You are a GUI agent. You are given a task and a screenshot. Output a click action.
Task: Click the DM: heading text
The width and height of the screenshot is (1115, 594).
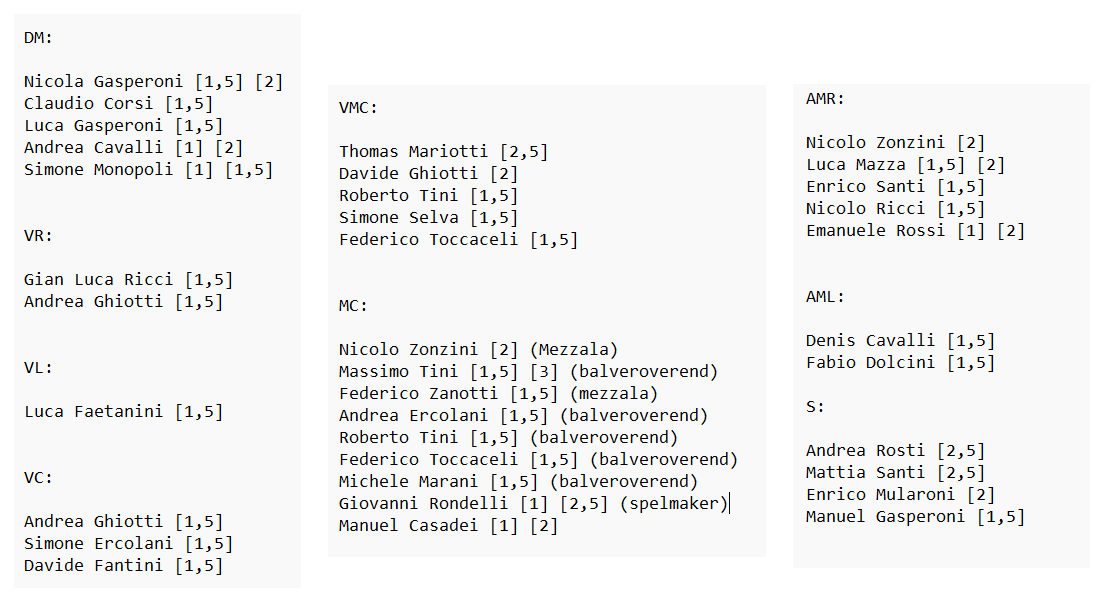pos(38,38)
